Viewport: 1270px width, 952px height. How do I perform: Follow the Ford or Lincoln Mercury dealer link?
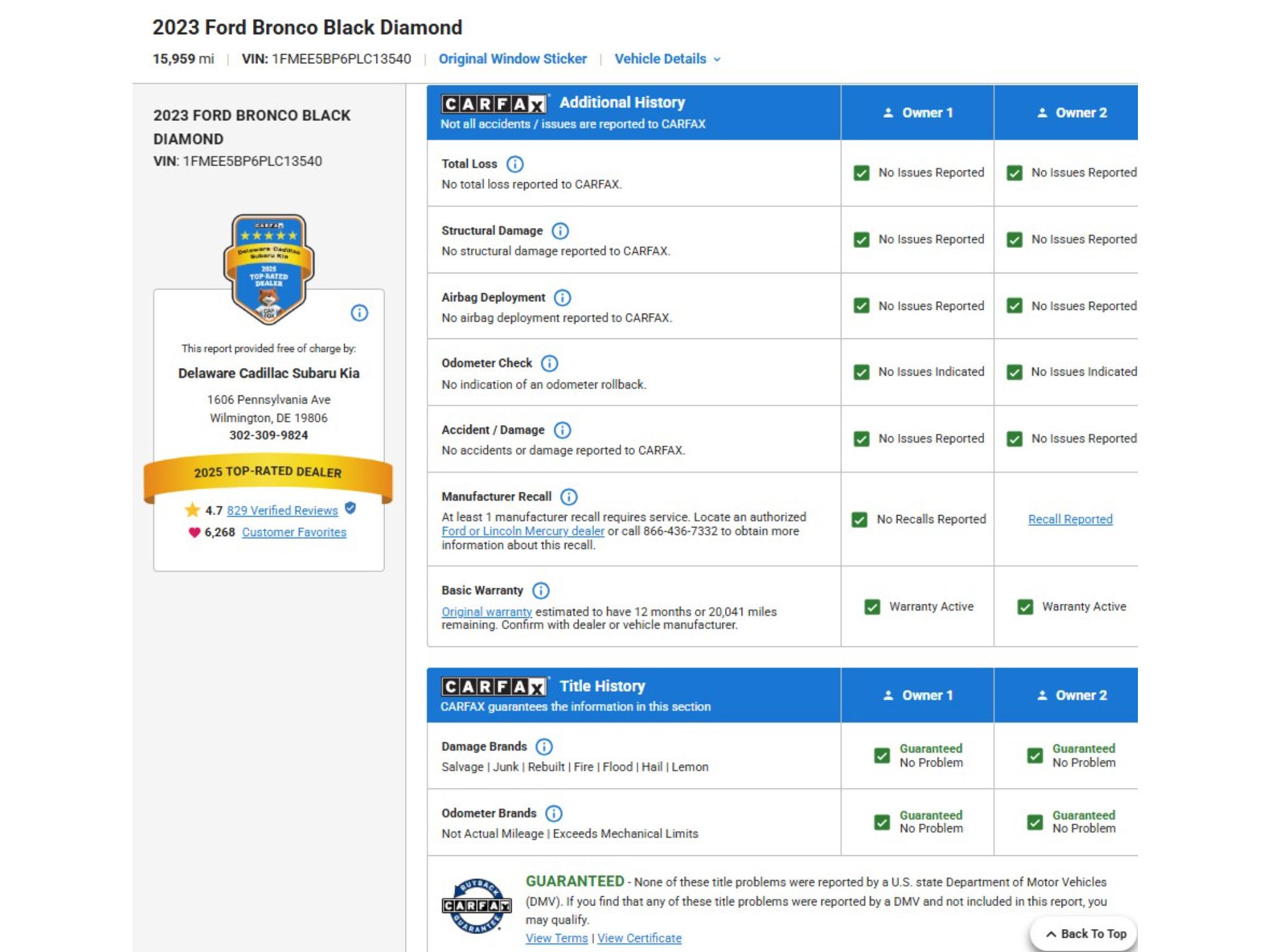coord(523,531)
